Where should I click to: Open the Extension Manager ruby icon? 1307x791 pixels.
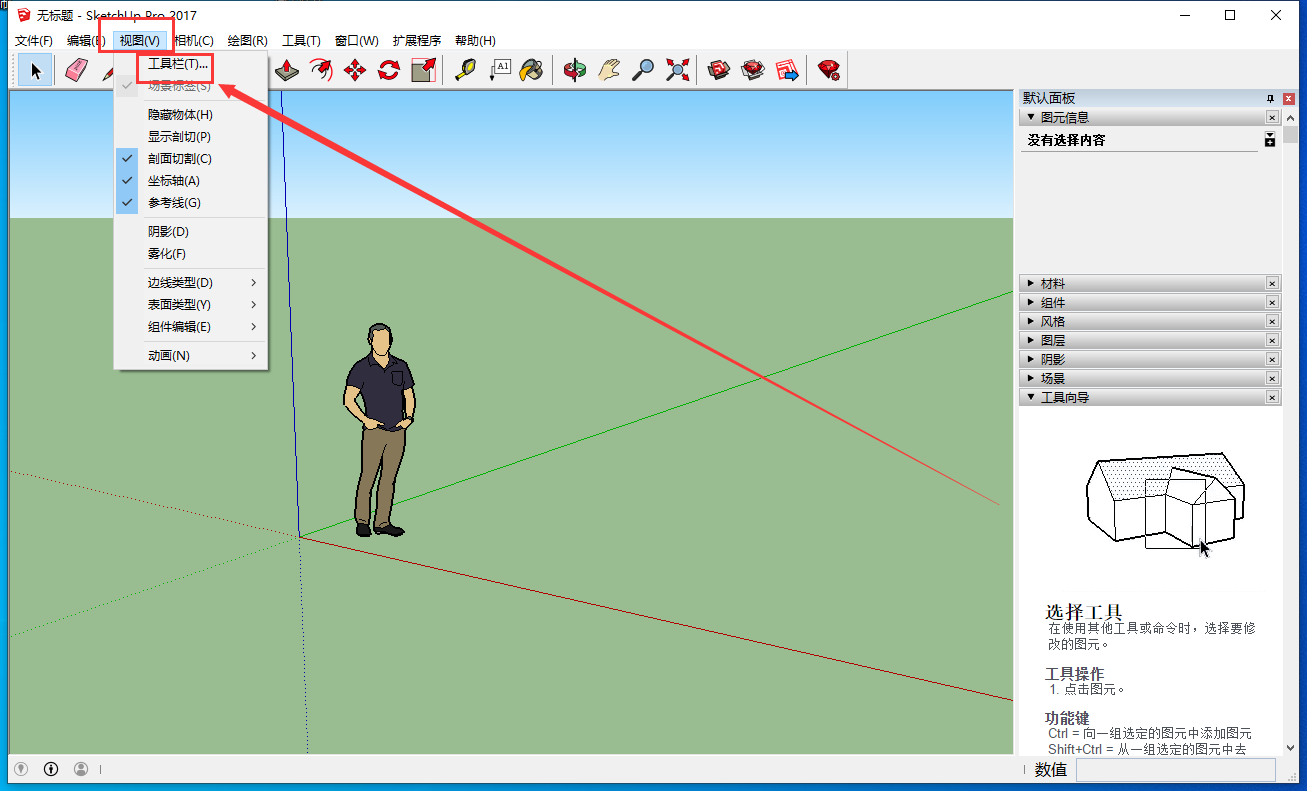click(x=828, y=70)
